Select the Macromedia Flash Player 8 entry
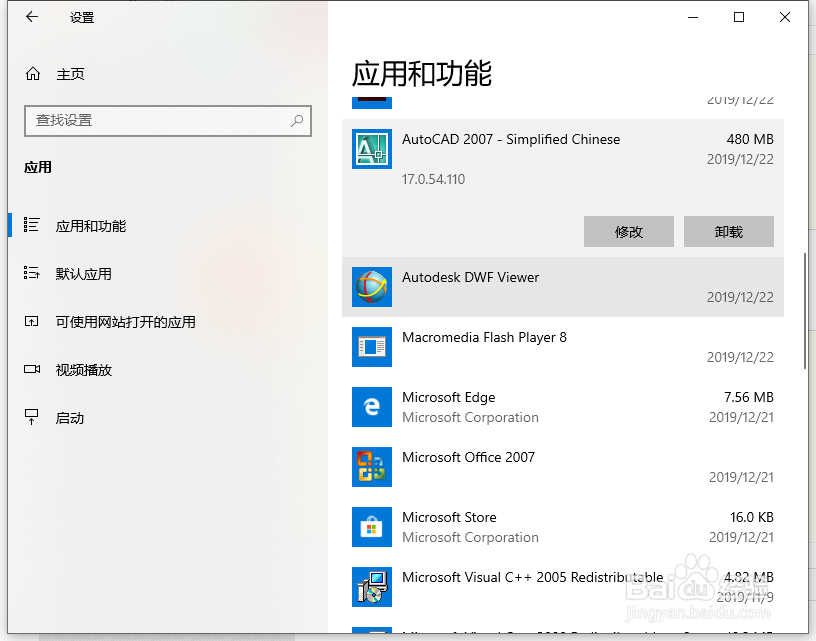 [563, 347]
